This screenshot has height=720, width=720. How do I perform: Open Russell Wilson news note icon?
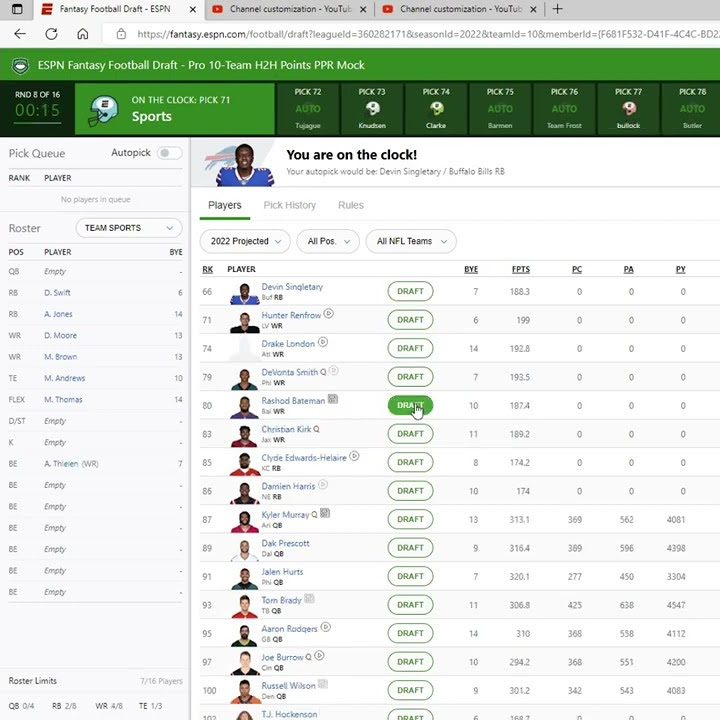pos(323,684)
